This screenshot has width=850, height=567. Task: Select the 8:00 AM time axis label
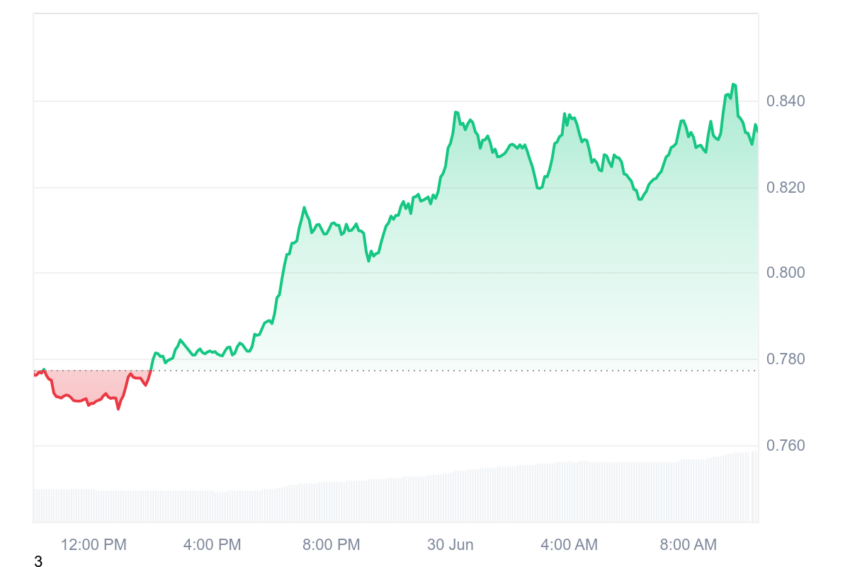click(x=688, y=545)
